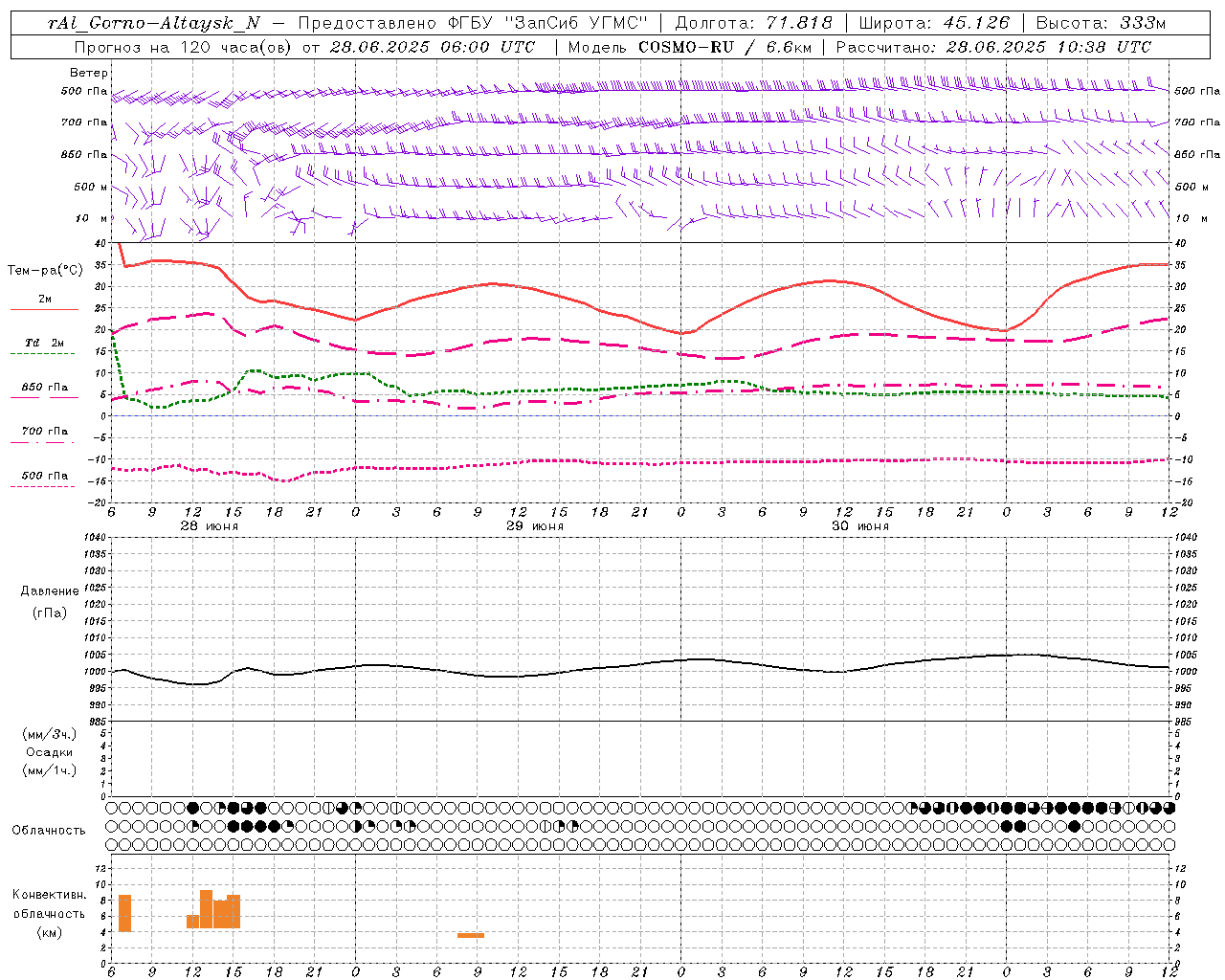
Task: Select the 'Высота: 333м' header field
Action: coord(1102,23)
